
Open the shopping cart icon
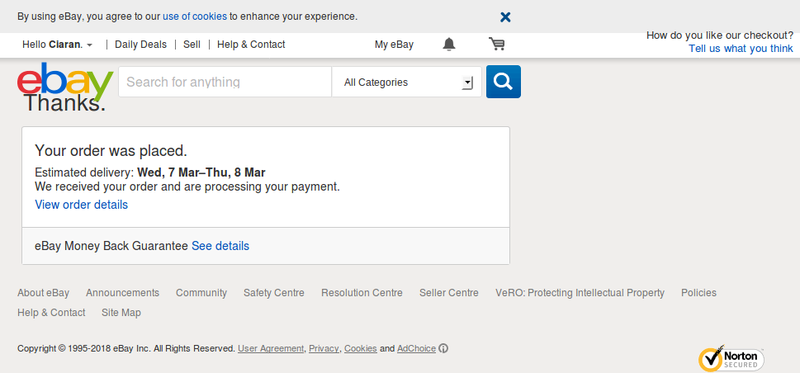[x=496, y=44]
